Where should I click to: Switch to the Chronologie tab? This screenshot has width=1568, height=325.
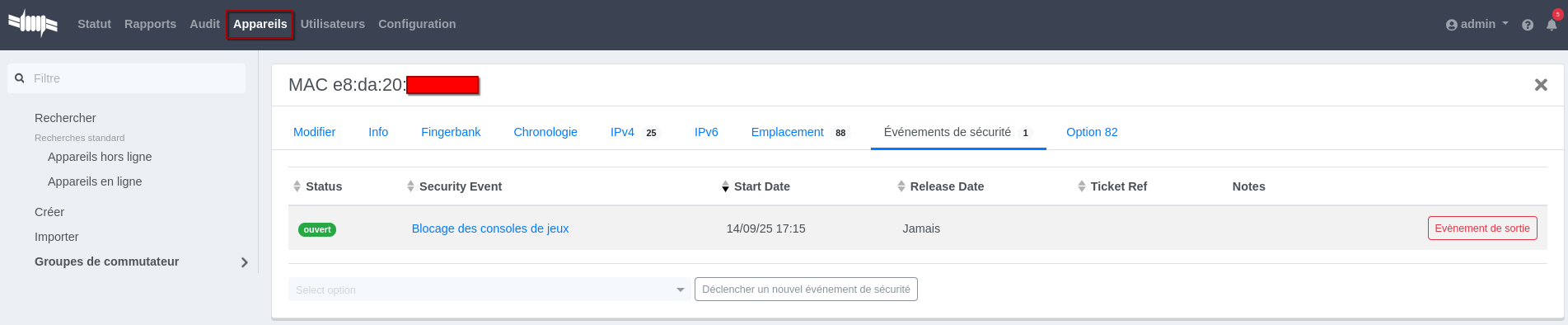point(545,132)
